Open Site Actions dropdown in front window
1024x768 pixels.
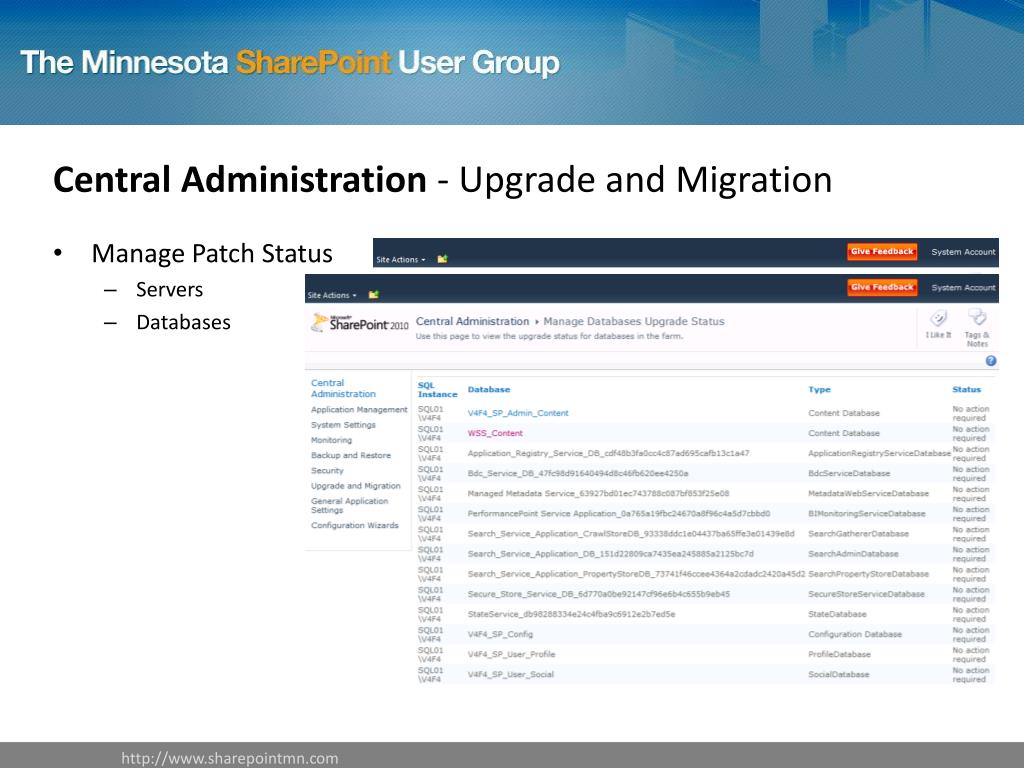(x=332, y=295)
